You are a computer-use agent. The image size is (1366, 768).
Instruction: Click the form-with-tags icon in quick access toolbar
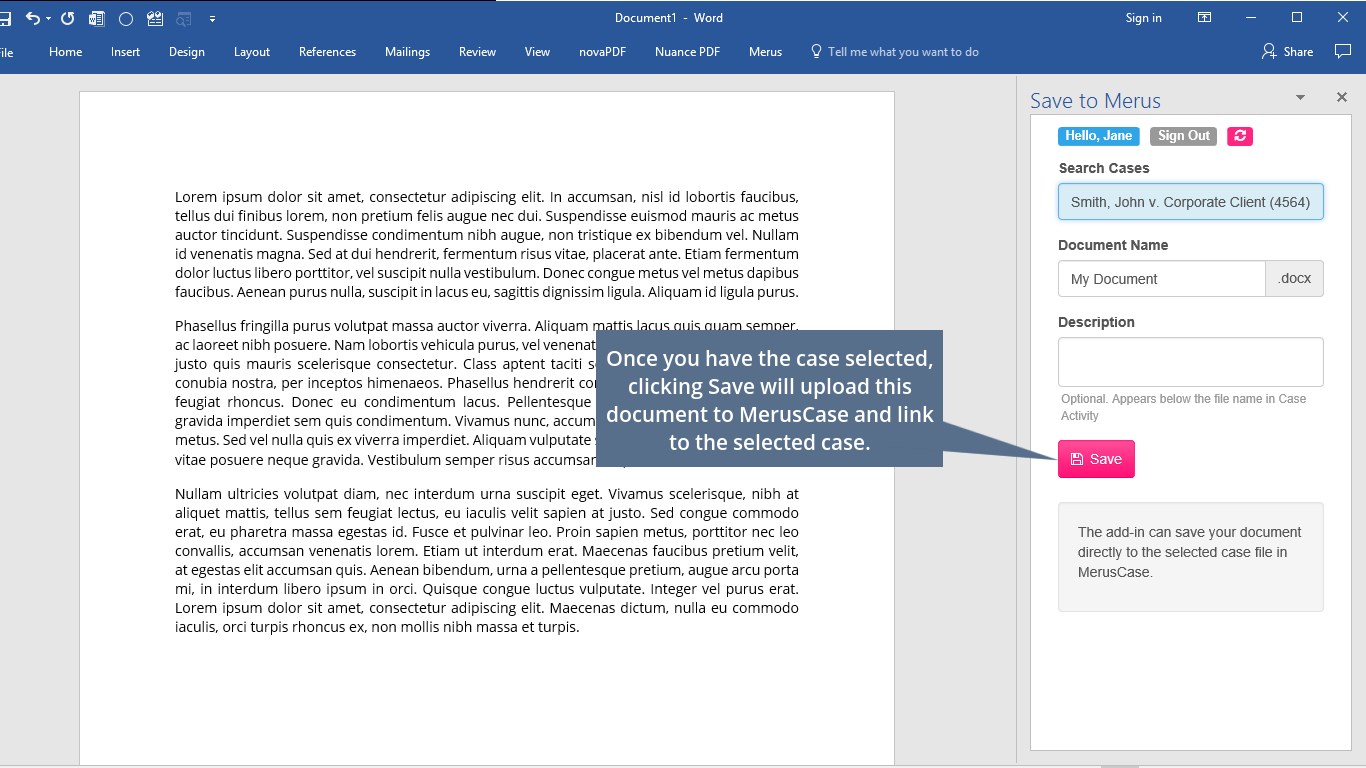tap(155, 18)
